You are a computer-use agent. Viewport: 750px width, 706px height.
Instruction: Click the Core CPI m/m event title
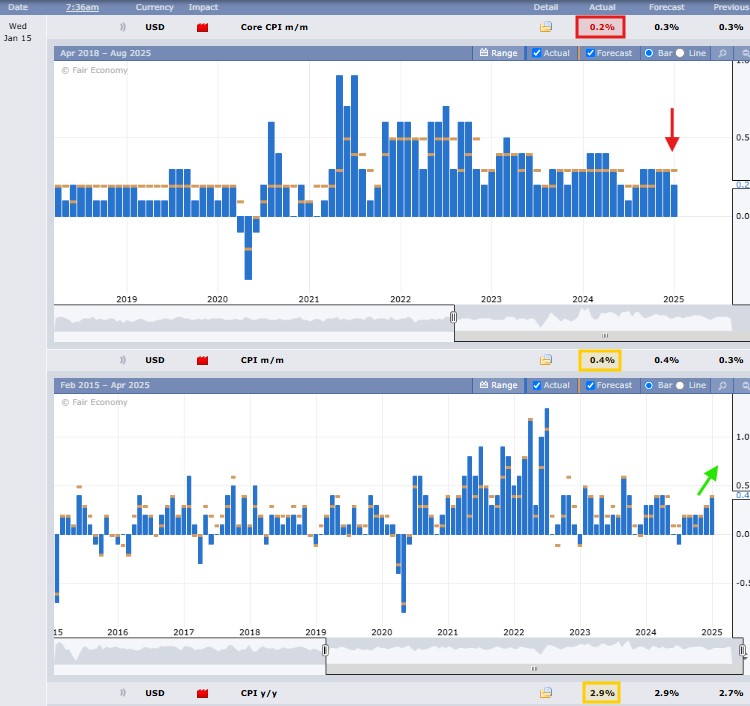275,27
